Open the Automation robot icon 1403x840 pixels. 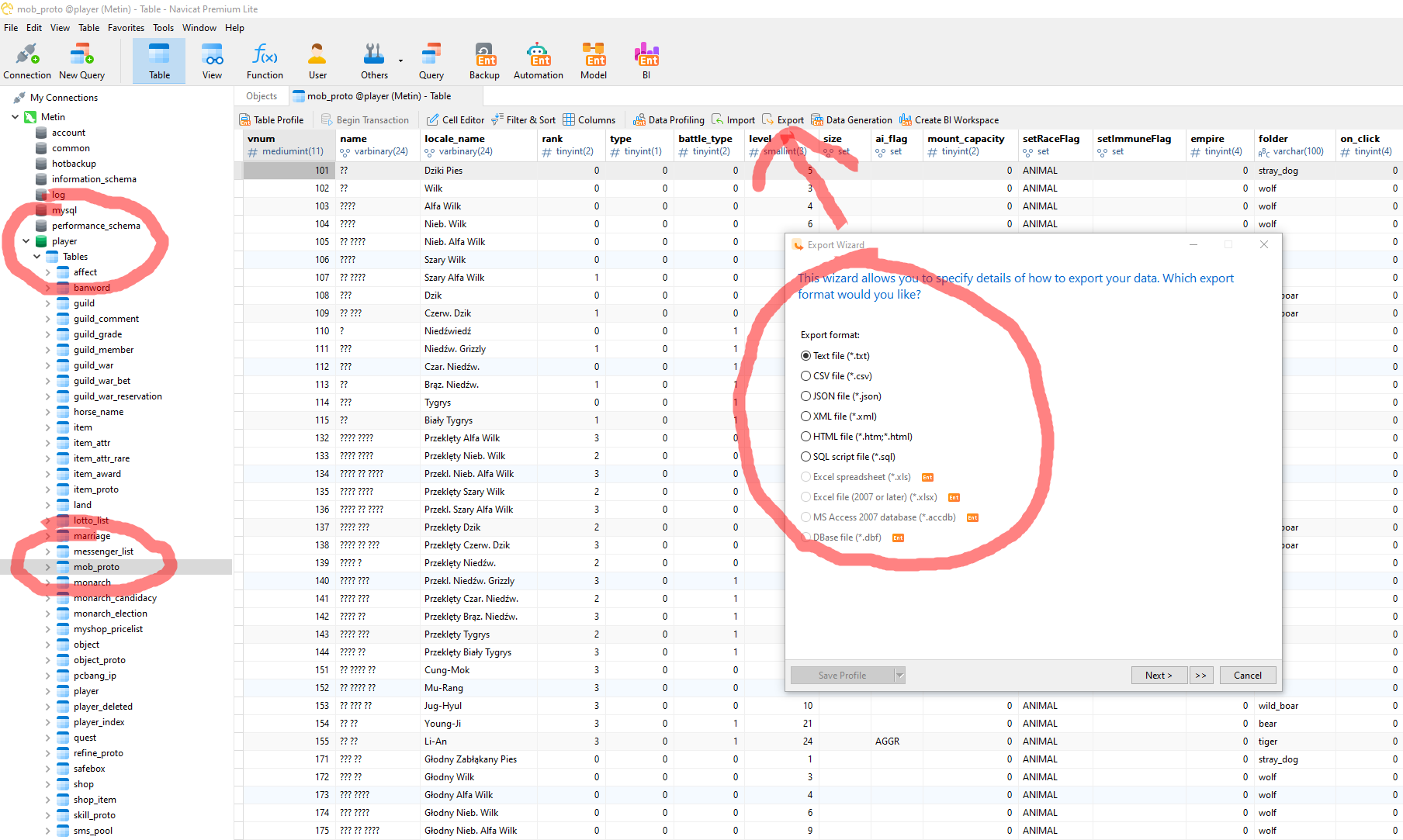tap(539, 61)
